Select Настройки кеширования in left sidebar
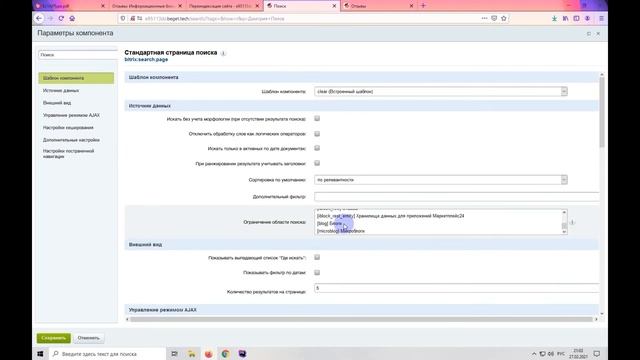The height and width of the screenshot is (360, 640). coord(68,128)
